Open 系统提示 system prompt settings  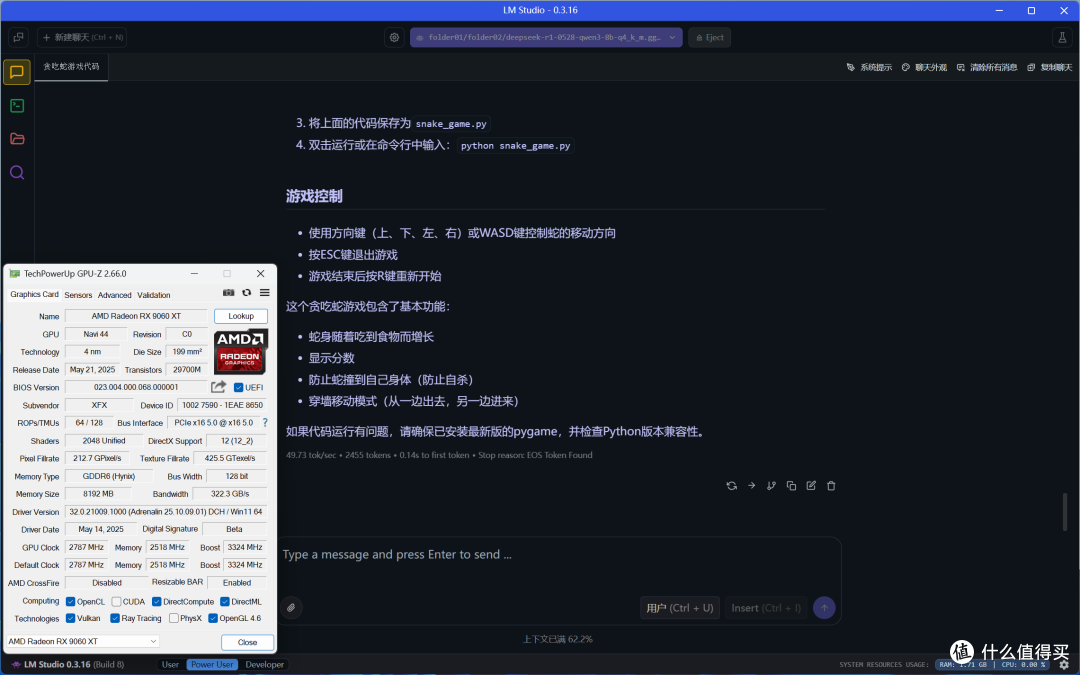(x=869, y=68)
